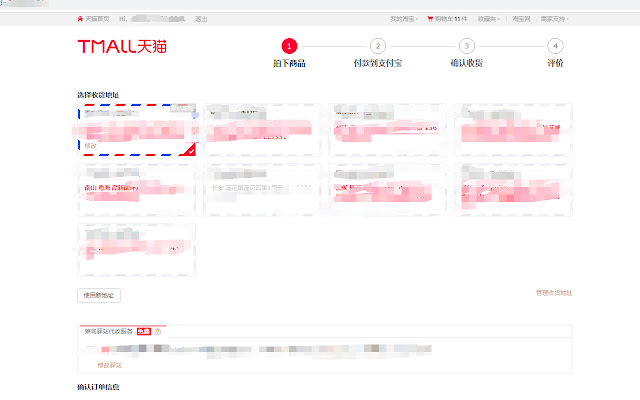Click 修改 on the selected address card
Viewport: 640px width, 400px height.
pyautogui.click(x=91, y=146)
